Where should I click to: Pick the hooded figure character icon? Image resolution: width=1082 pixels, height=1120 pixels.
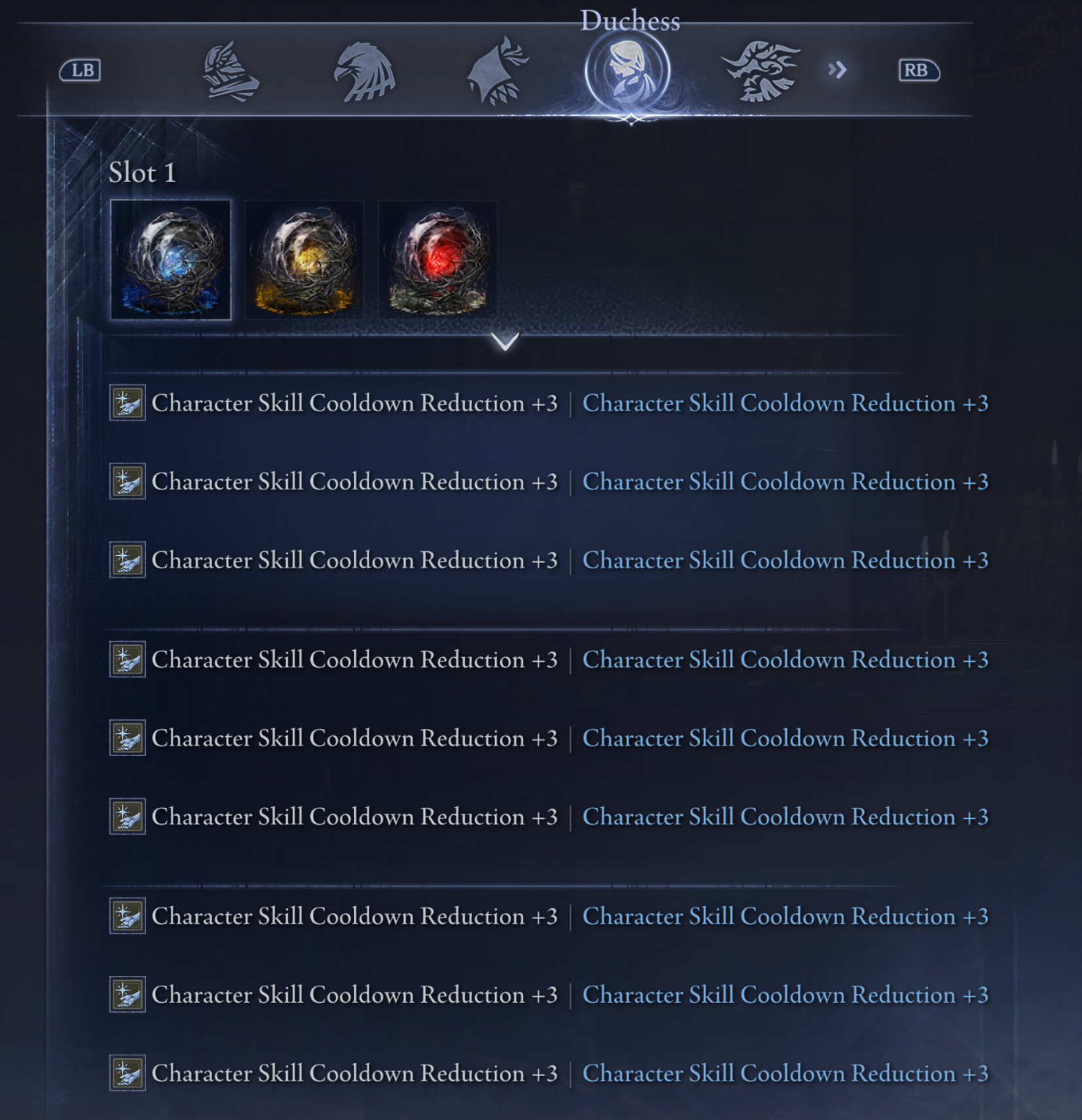[497, 71]
